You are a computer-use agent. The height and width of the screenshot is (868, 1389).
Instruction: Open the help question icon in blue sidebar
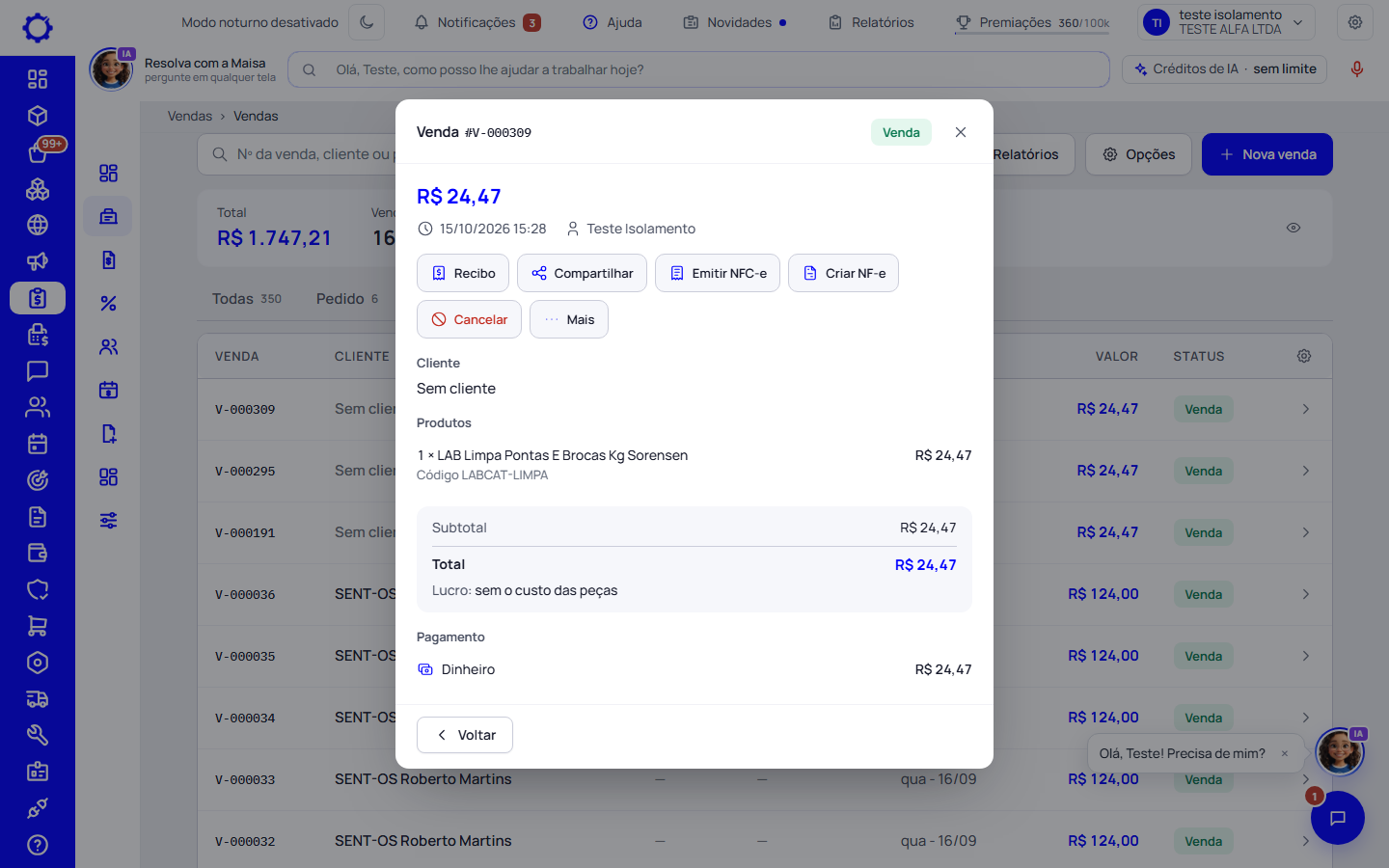click(x=38, y=845)
